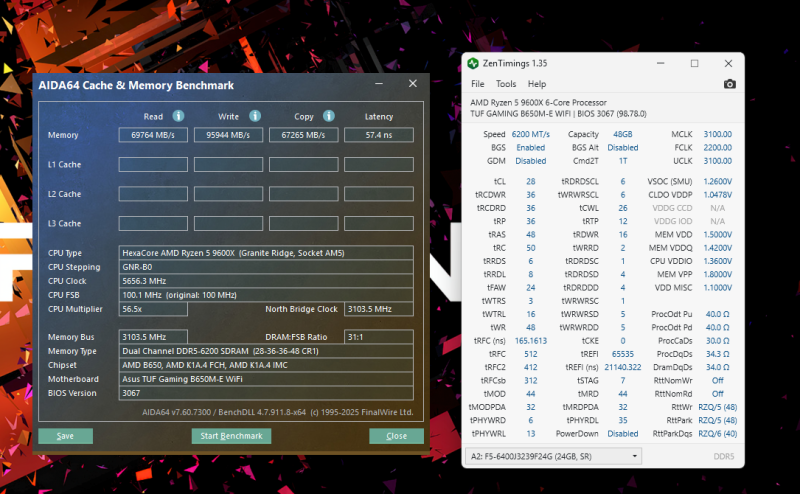Click the Memory Latency value 57.4 ns
Screen dimensions: 800x494
point(379,135)
